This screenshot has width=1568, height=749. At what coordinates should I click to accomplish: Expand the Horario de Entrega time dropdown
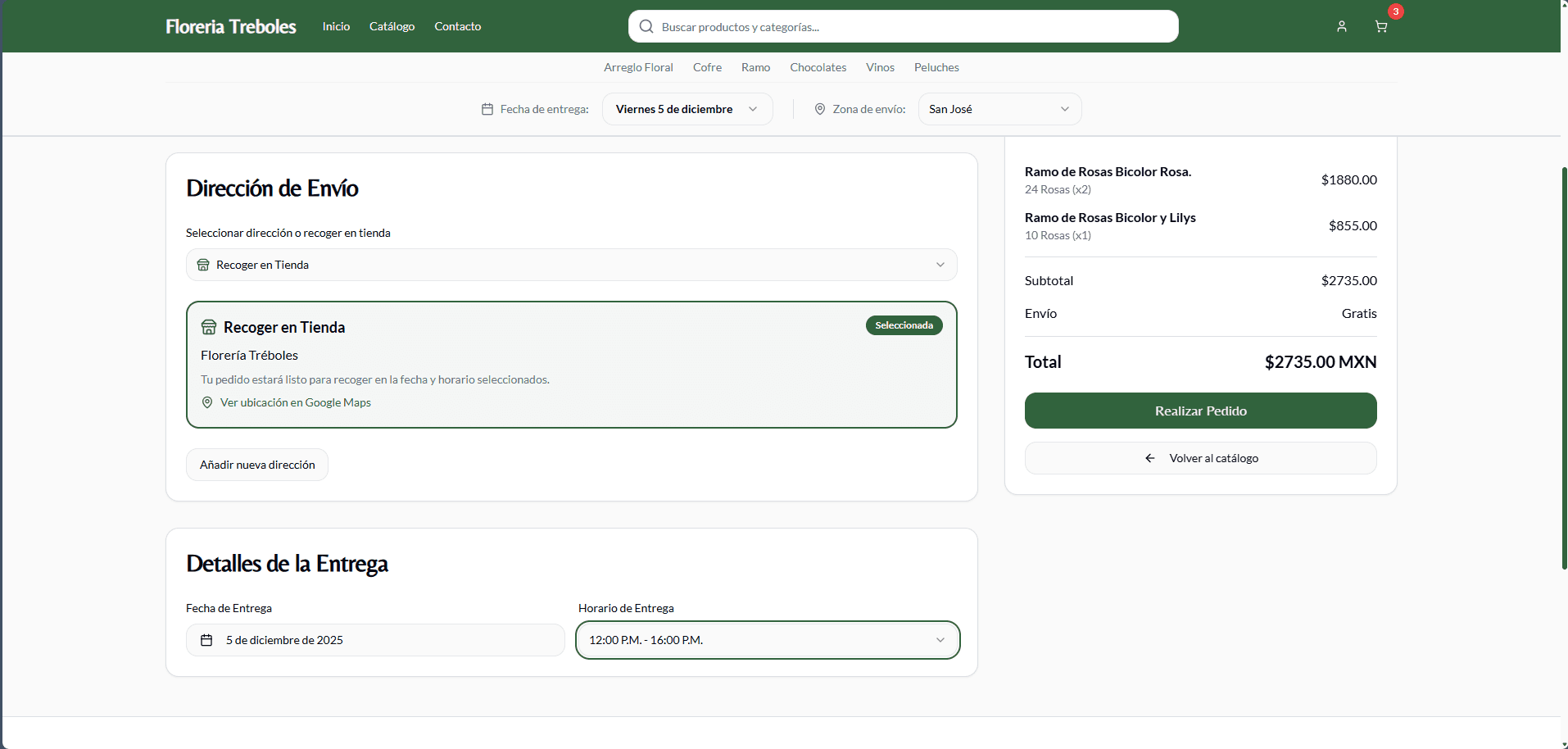coord(767,640)
